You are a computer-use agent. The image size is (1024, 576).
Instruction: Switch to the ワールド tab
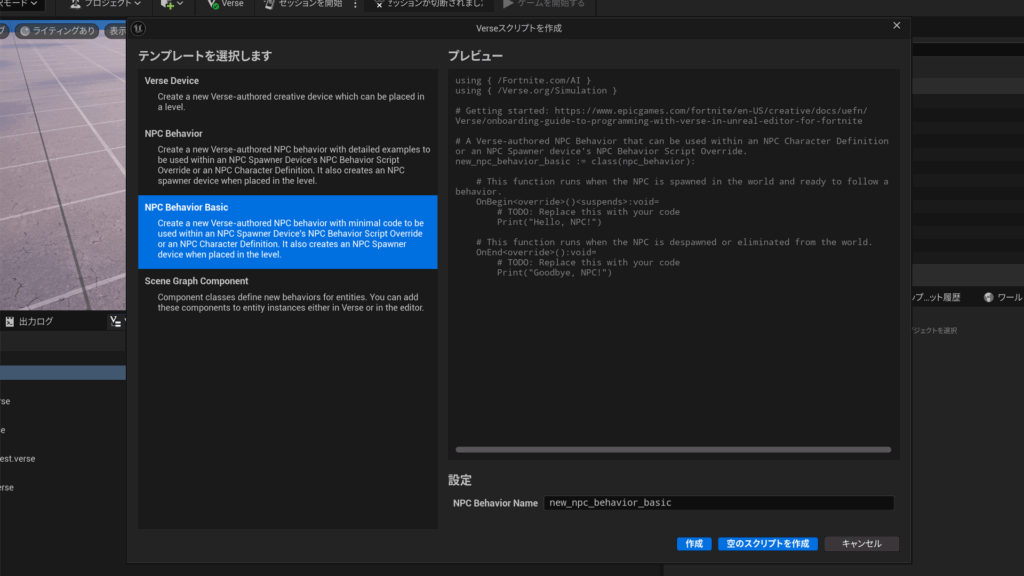coord(1002,297)
